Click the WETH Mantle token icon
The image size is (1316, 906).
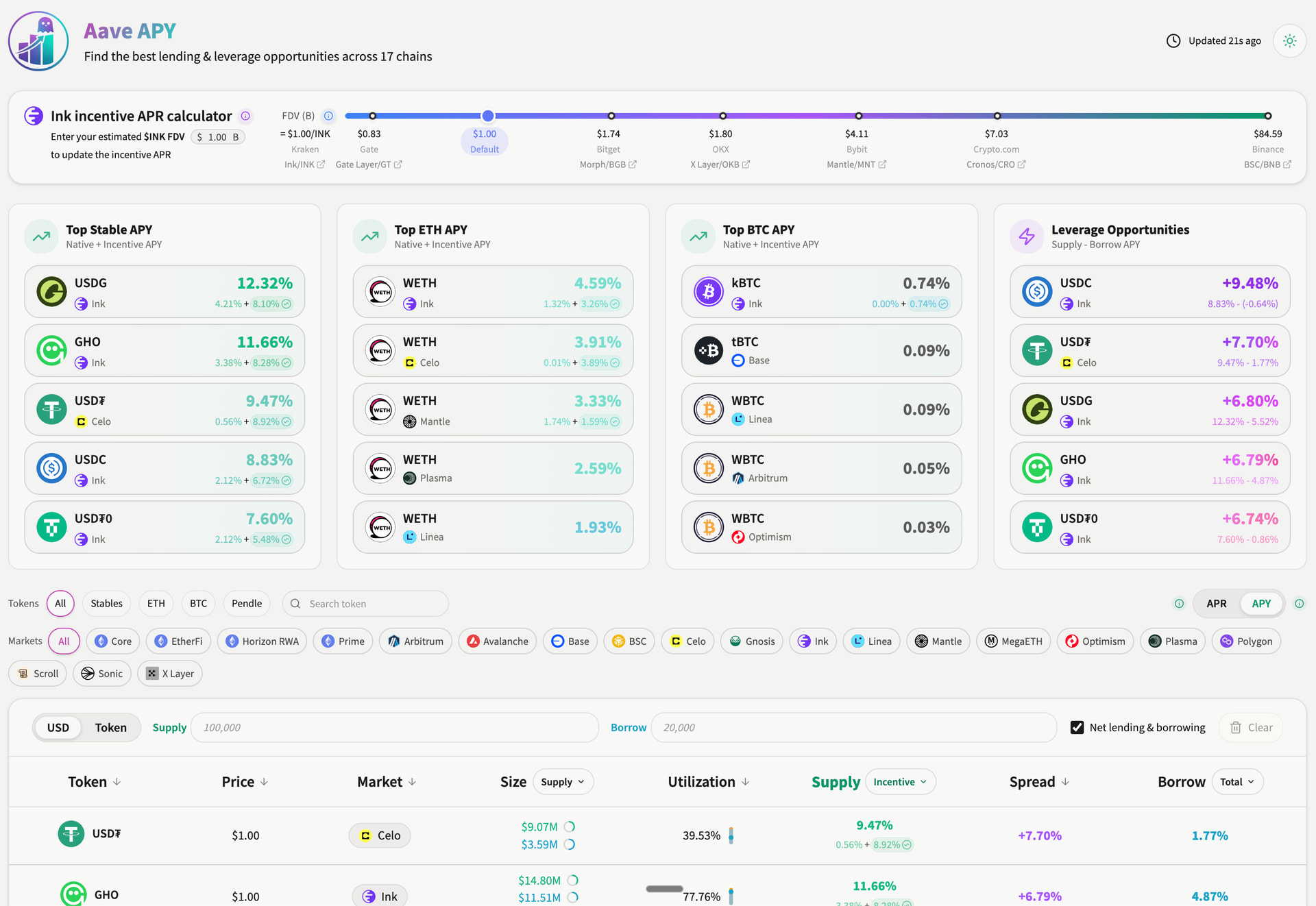(380, 410)
